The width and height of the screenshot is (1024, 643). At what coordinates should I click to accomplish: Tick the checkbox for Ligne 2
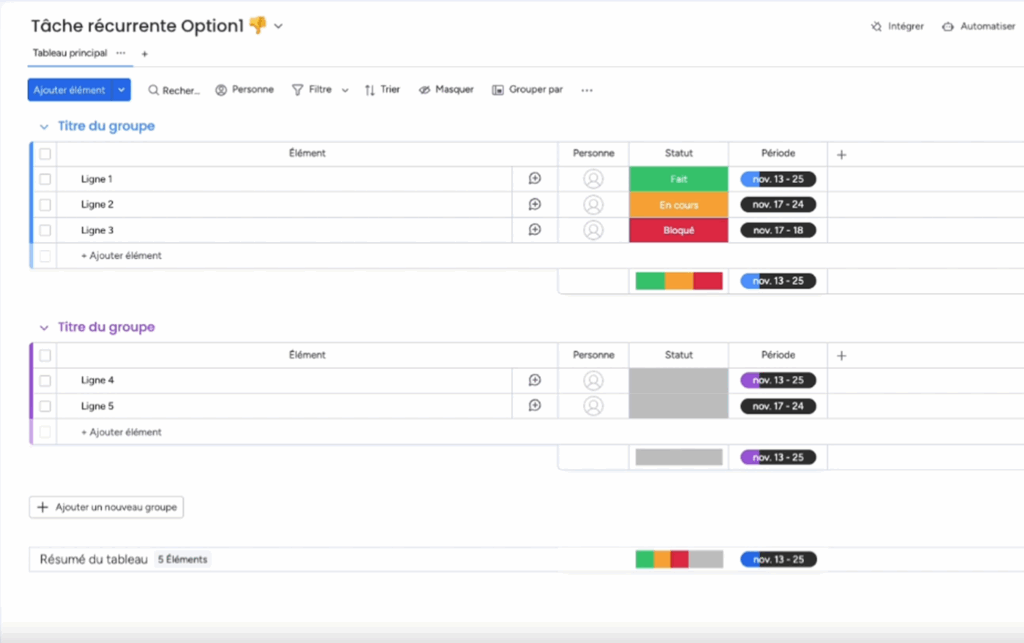tap(45, 204)
